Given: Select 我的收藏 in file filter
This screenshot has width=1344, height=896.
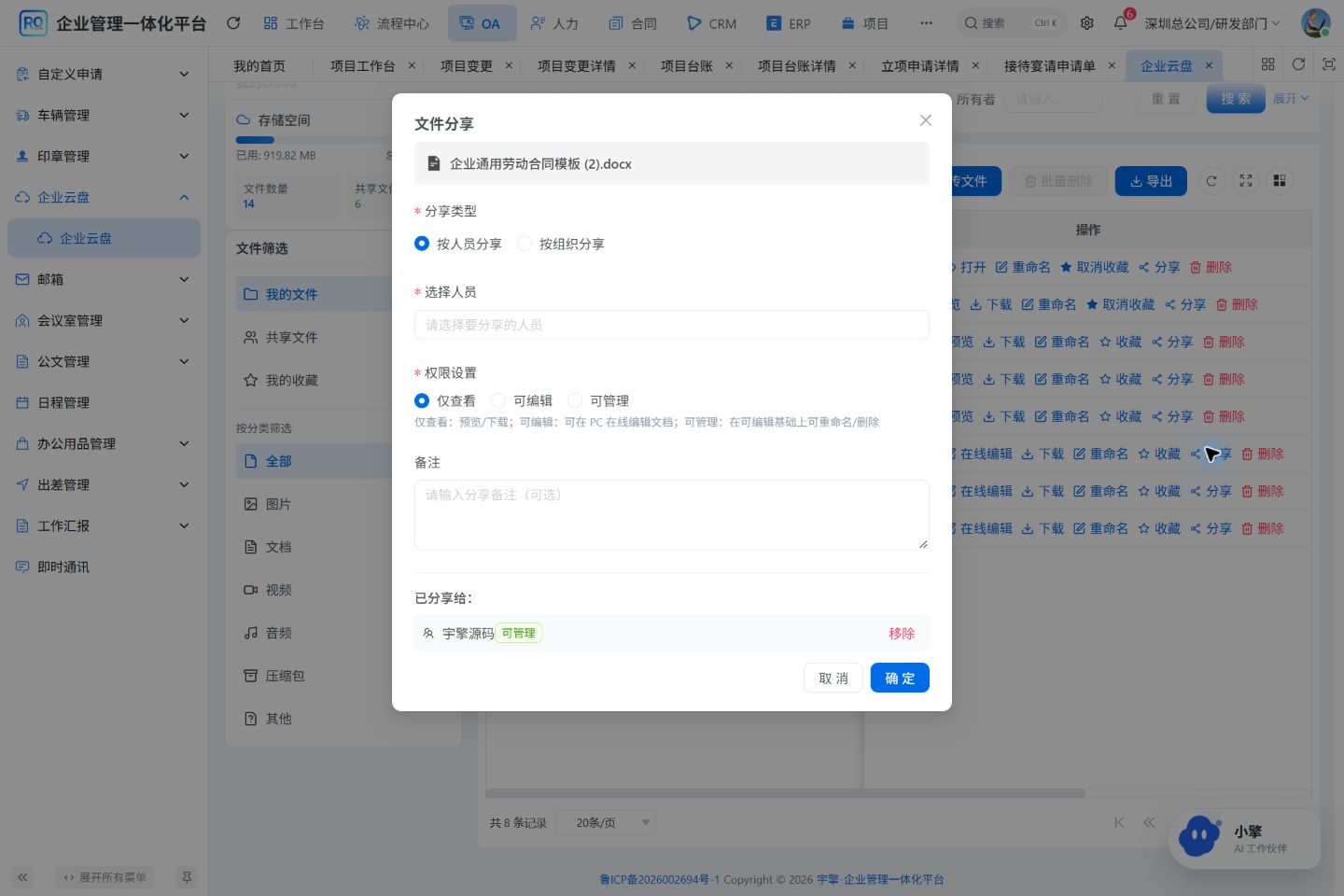Looking at the screenshot, I should coord(314,380).
